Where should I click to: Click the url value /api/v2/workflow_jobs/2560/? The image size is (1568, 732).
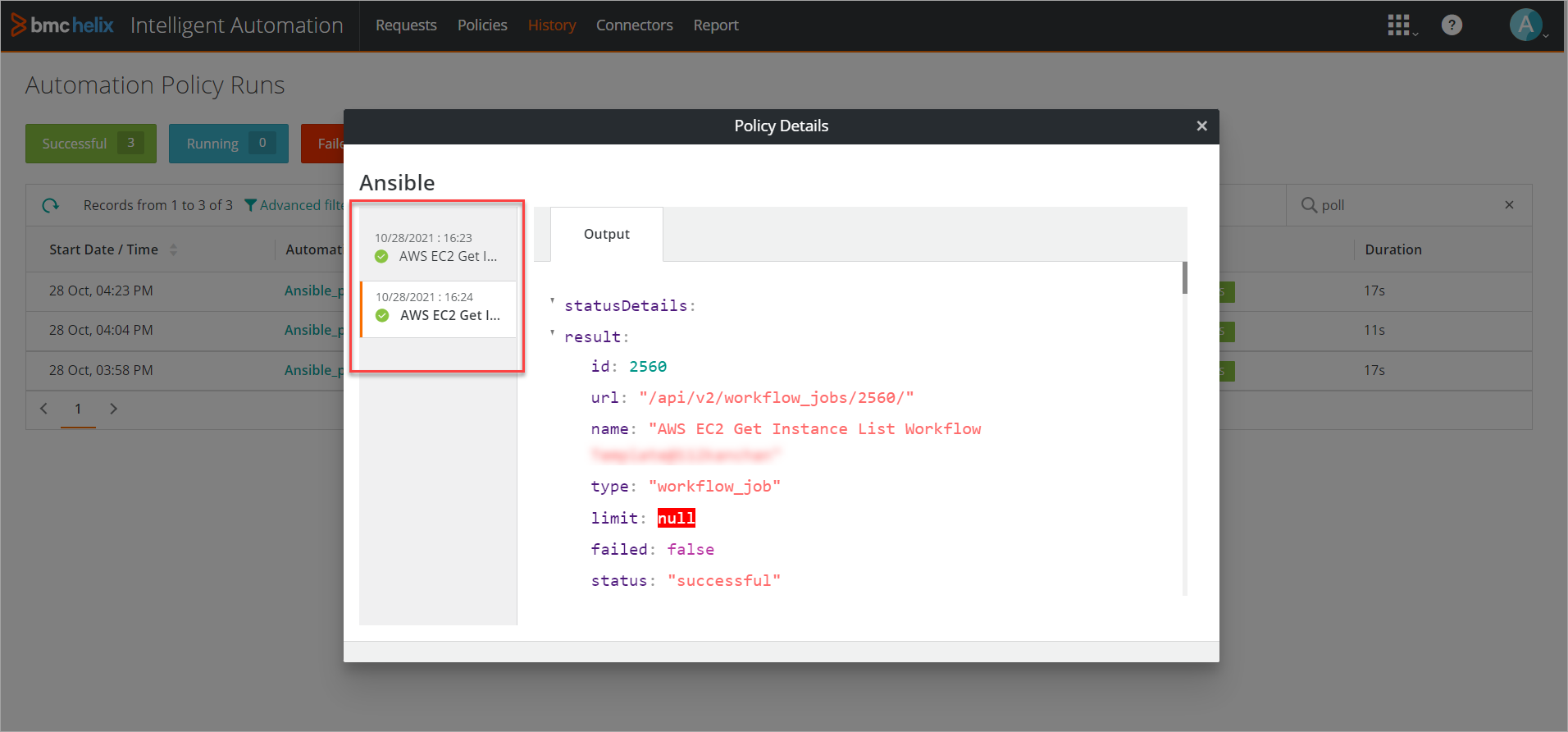point(776,398)
